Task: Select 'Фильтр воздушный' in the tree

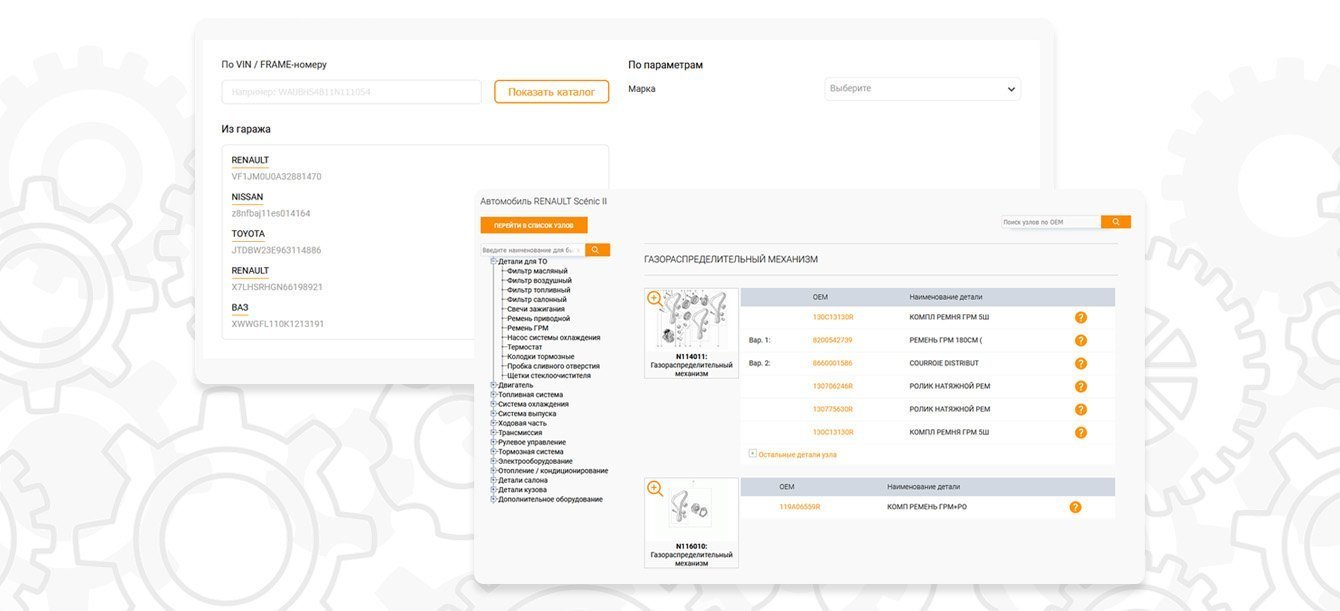Action: coord(539,281)
